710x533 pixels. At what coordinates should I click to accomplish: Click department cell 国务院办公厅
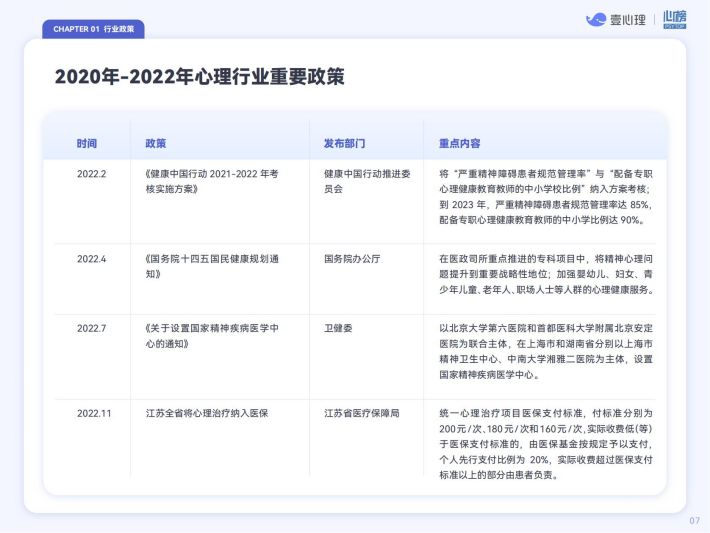pyautogui.click(x=352, y=259)
